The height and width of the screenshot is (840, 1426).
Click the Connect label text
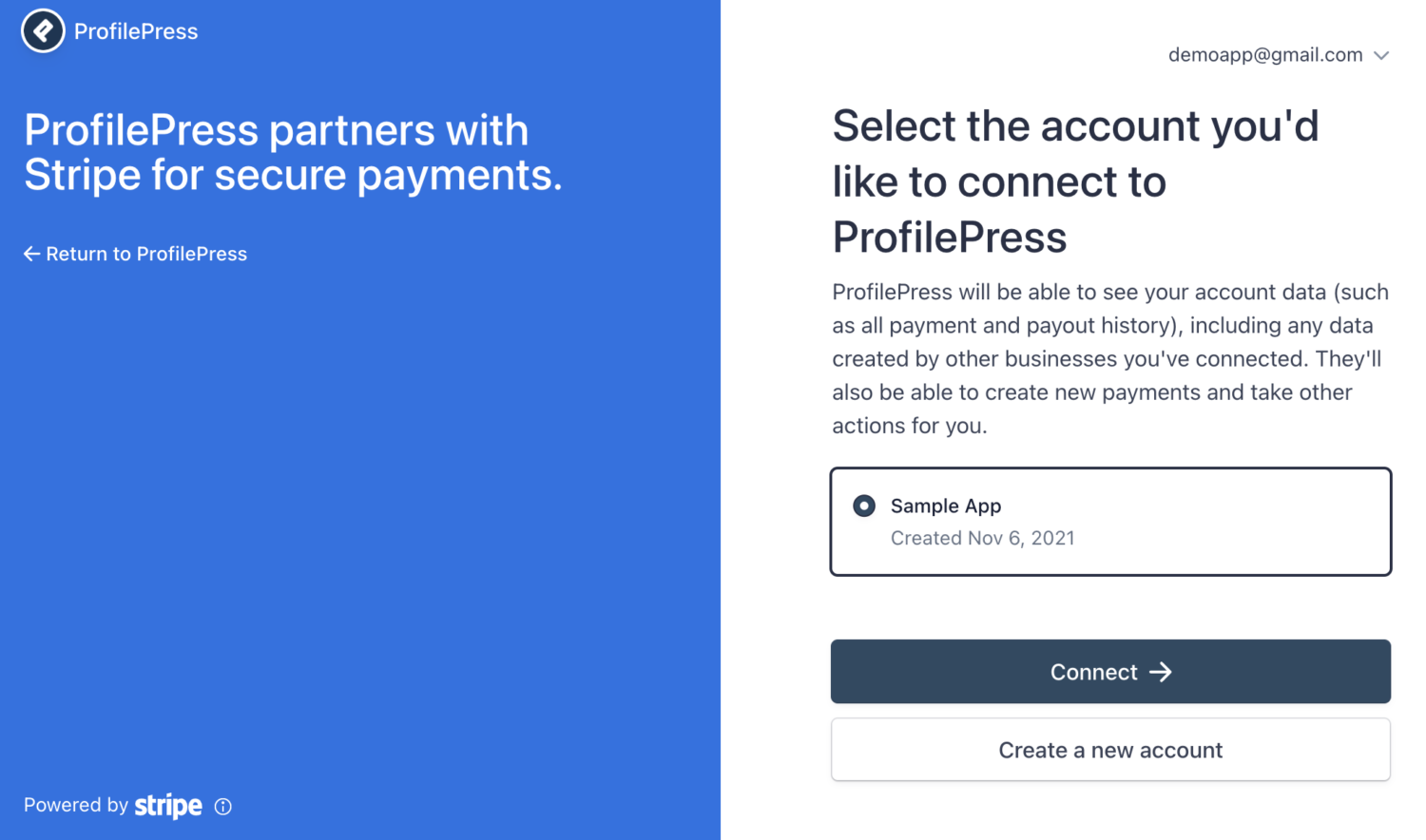1094,672
